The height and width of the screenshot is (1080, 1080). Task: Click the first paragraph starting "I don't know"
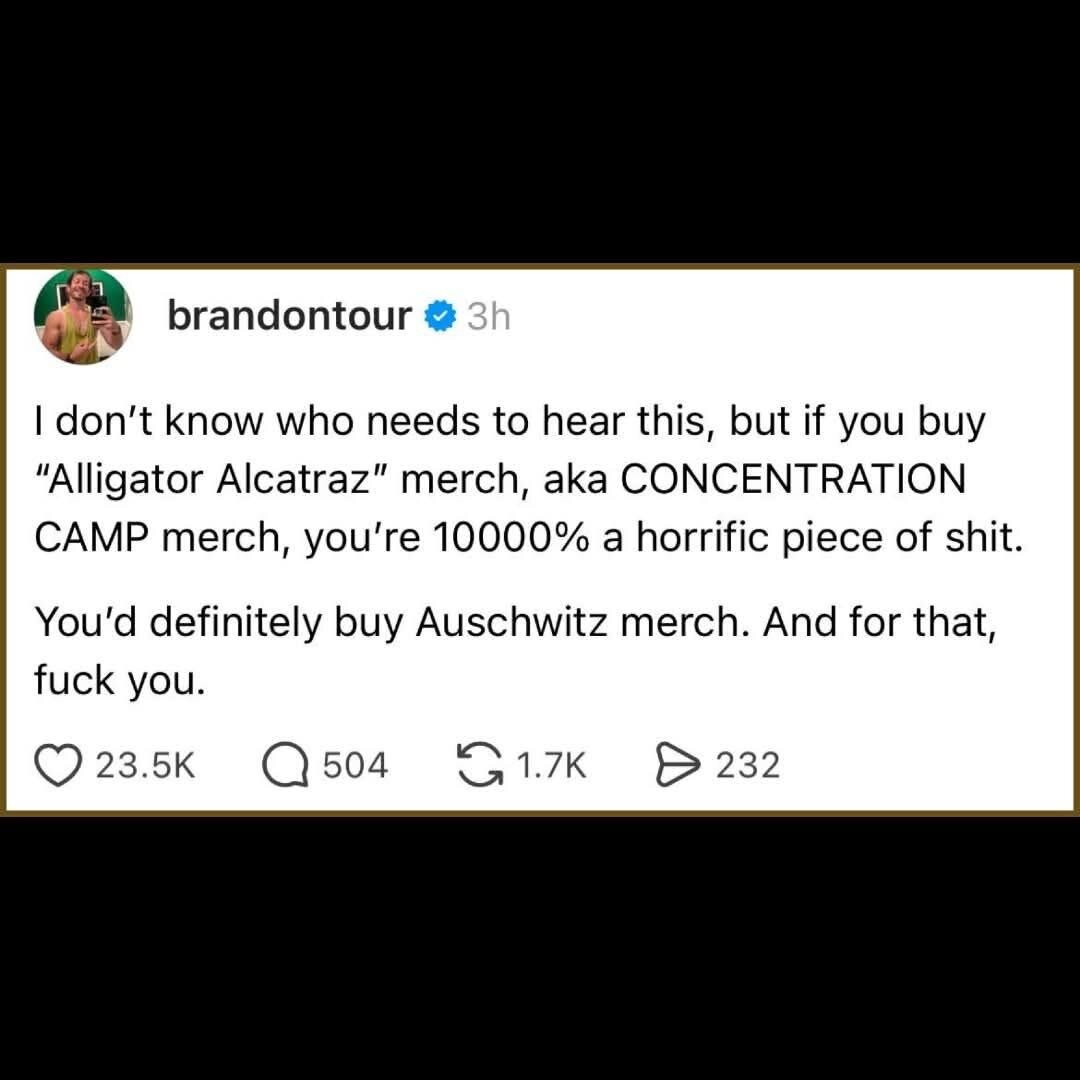click(x=528, y=479)
